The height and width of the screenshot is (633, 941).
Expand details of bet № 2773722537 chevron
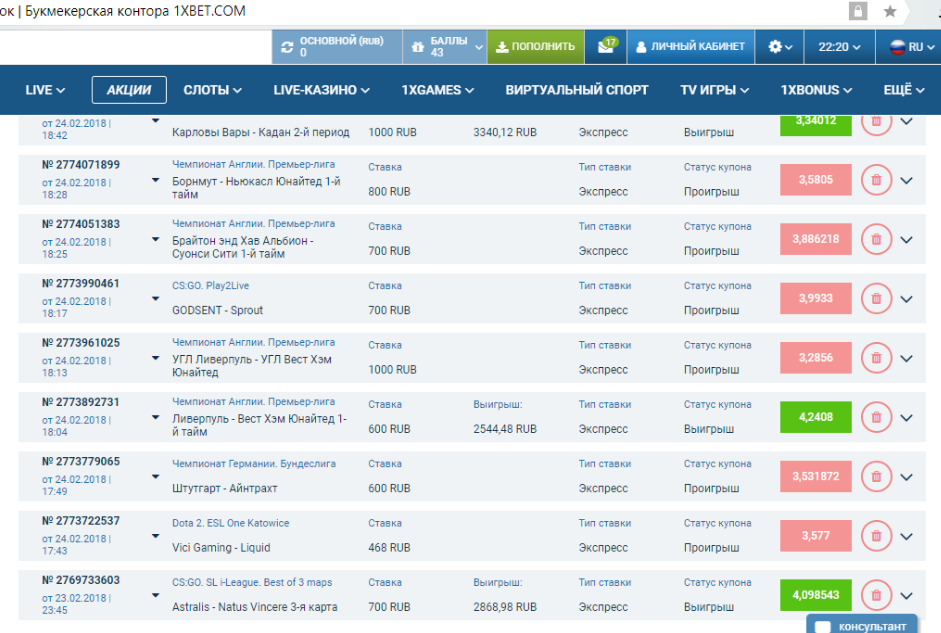click(x=906, y=536)
